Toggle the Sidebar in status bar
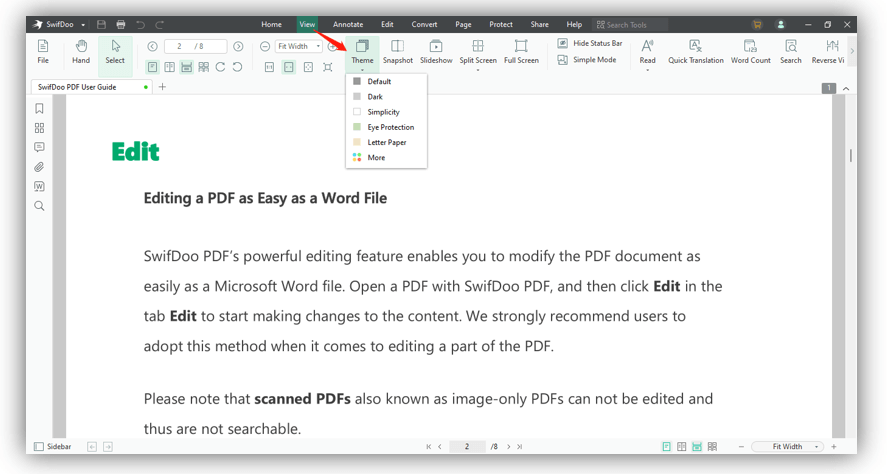Viewport: 887px width, 474px height. [53, 447]
